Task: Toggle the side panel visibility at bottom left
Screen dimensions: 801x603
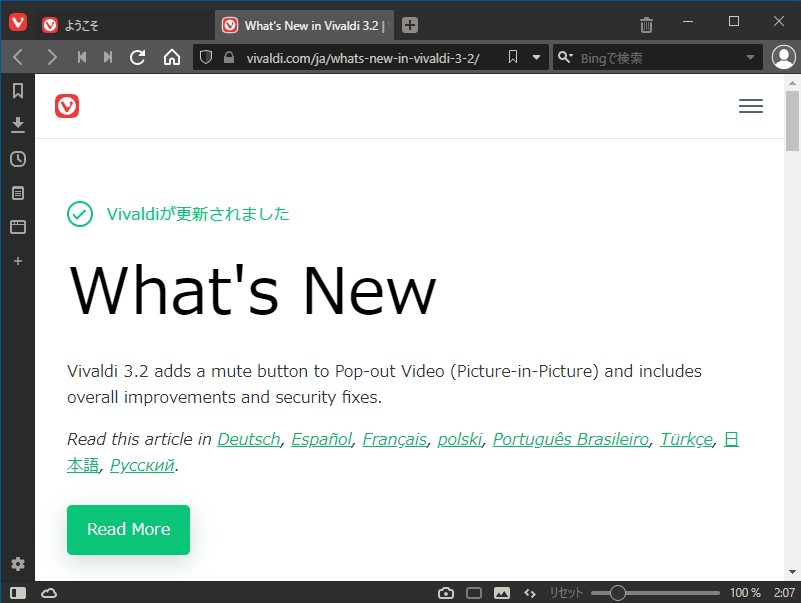Action: pyautogui.click(x=17, y=592)
